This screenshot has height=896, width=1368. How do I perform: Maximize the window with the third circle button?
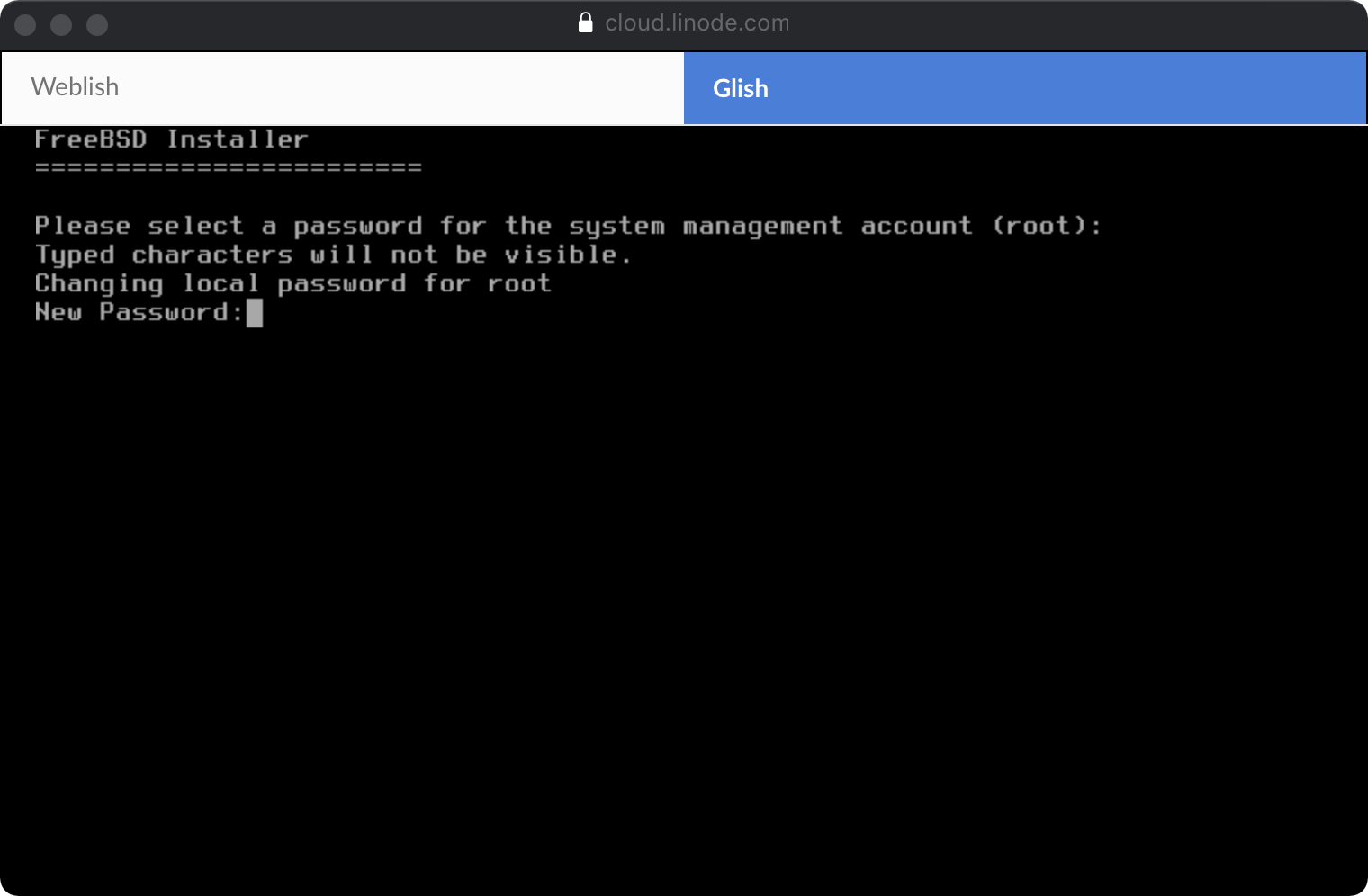97,25
